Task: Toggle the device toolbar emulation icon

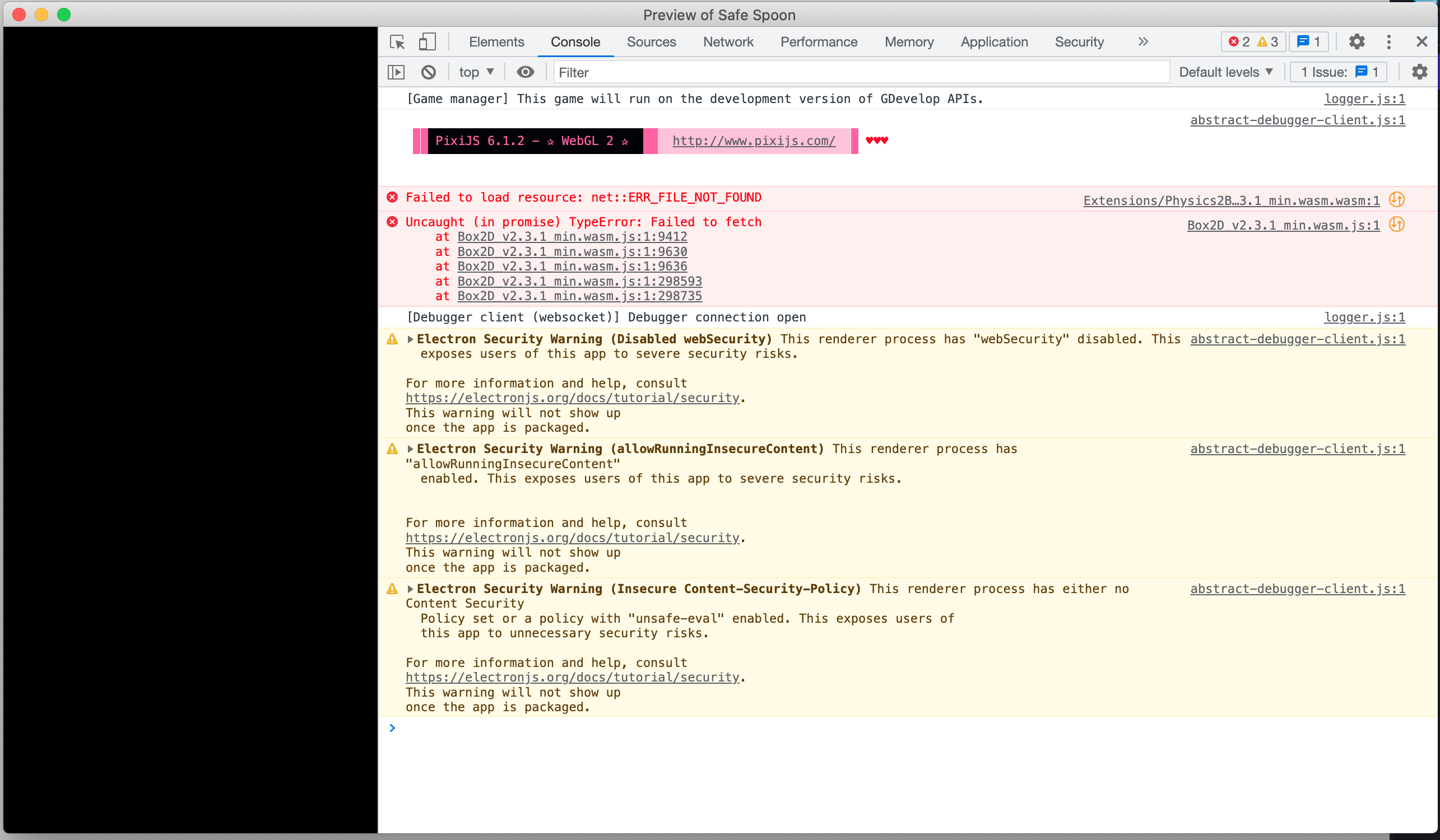Action: (x=426, y=41)
